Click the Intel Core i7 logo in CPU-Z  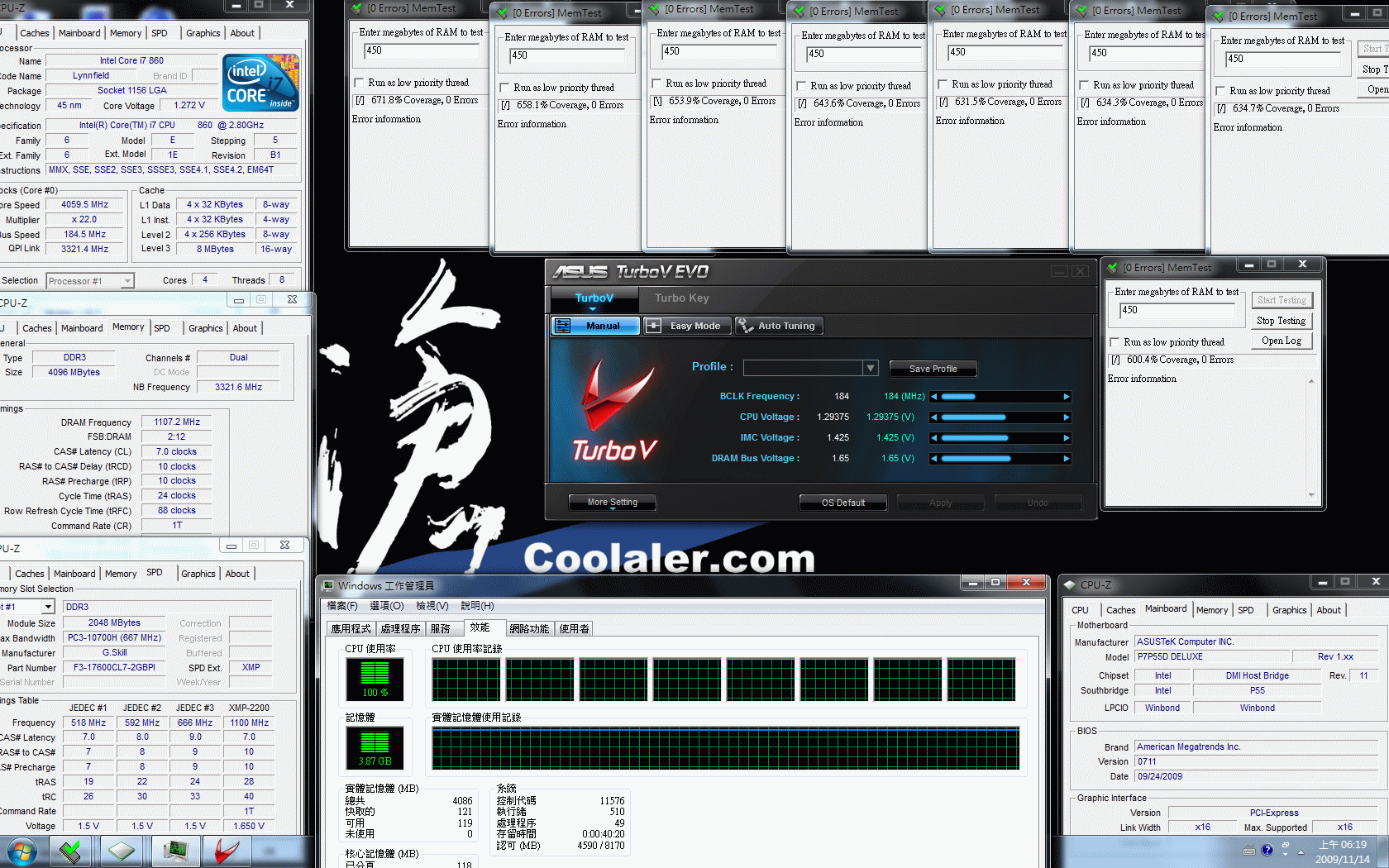point(262,83)
